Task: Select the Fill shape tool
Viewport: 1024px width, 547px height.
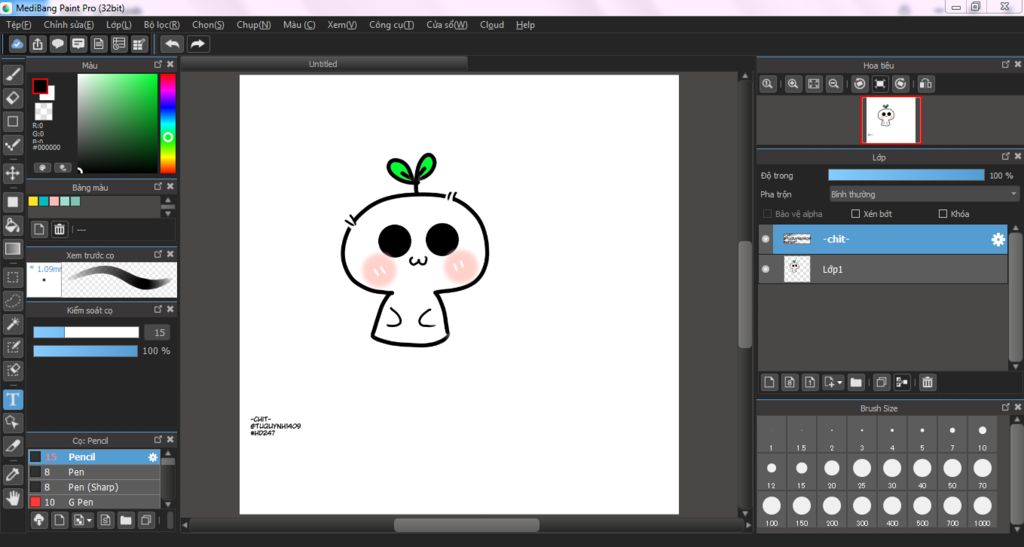Action: point(12,202)
